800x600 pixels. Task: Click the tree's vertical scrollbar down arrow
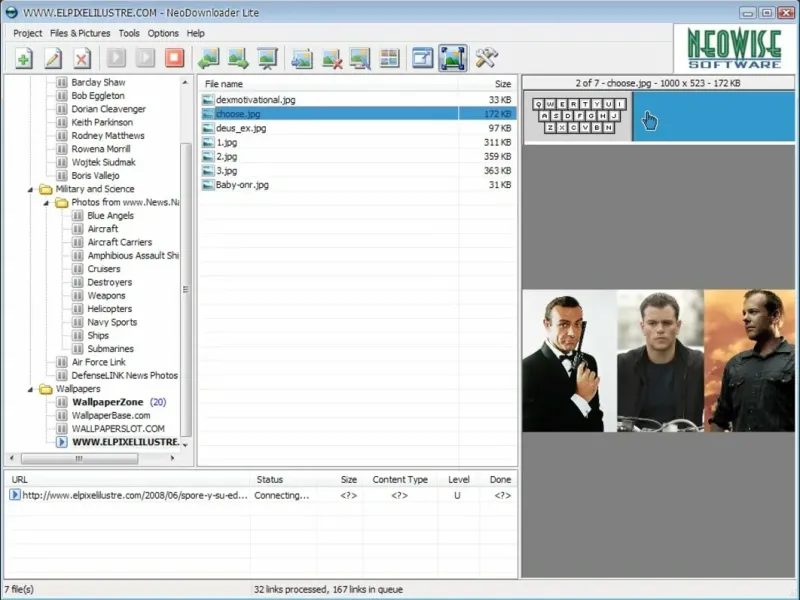[185, 445]
